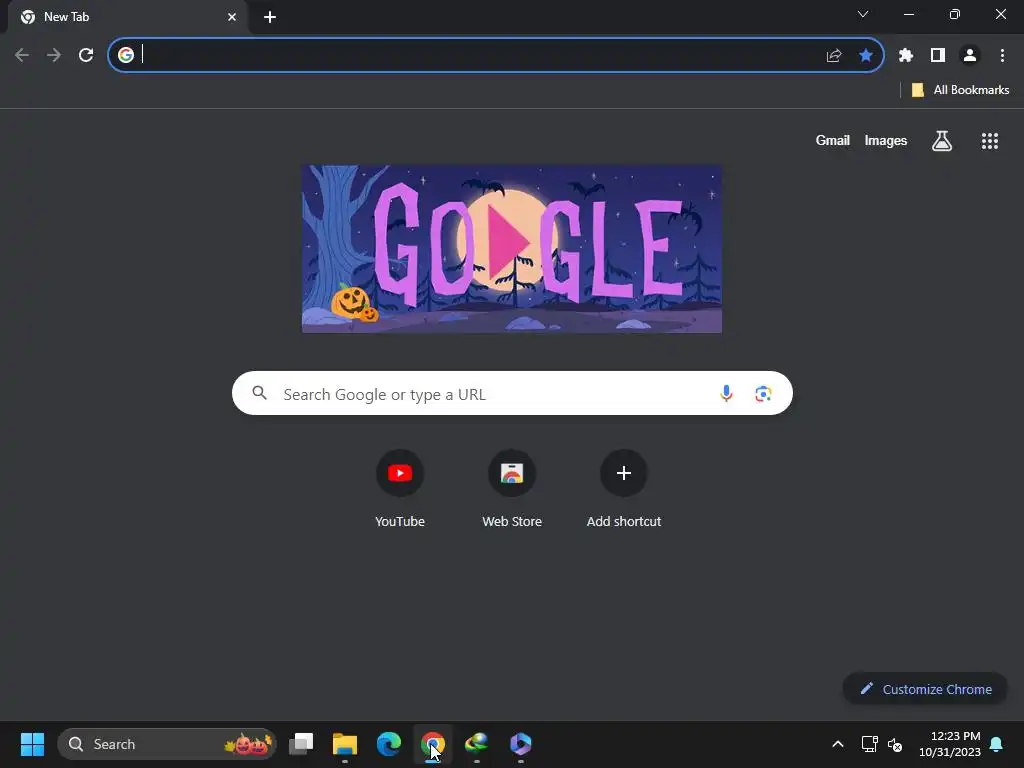Open the Internet Explorer style taskbar icon
Viewport: 1024px width, 768px height.
(476, 744)
